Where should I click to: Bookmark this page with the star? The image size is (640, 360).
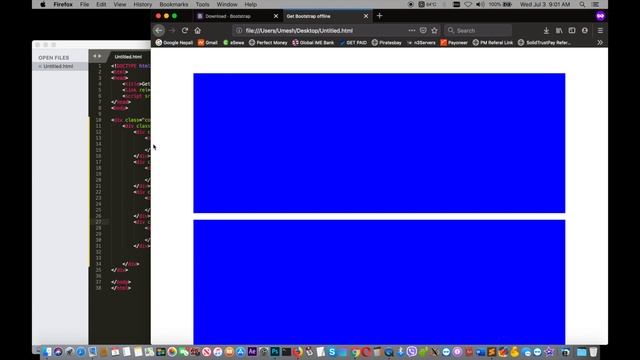[x=434, y=31]
